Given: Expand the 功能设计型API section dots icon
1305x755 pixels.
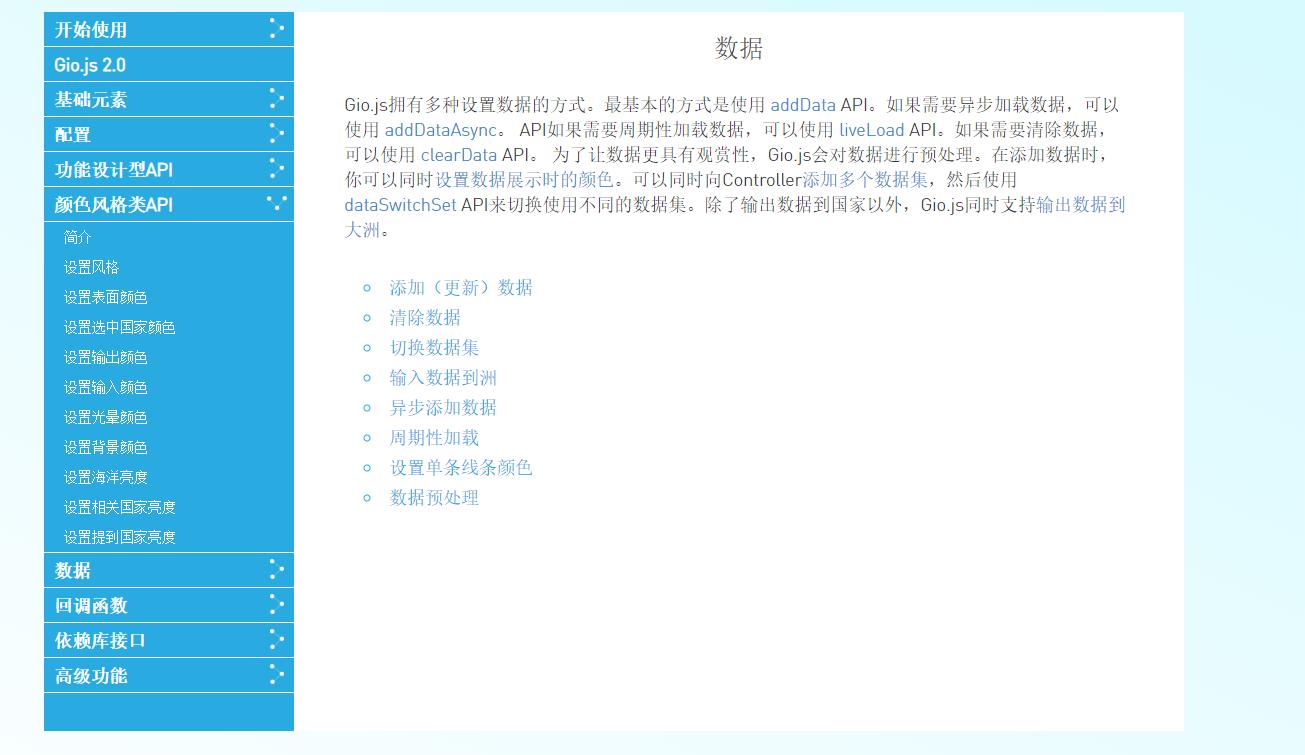Looking at the screenshot, I should [x=277, y=169].
